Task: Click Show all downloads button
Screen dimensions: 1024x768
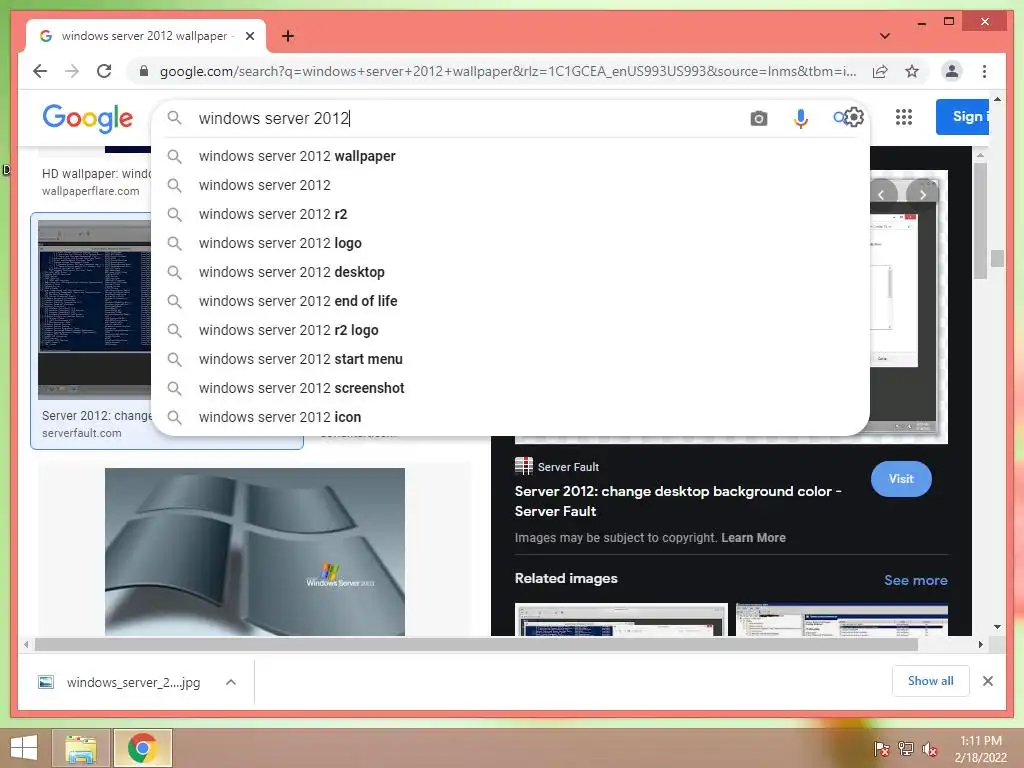Action: (x=931, y=681)
